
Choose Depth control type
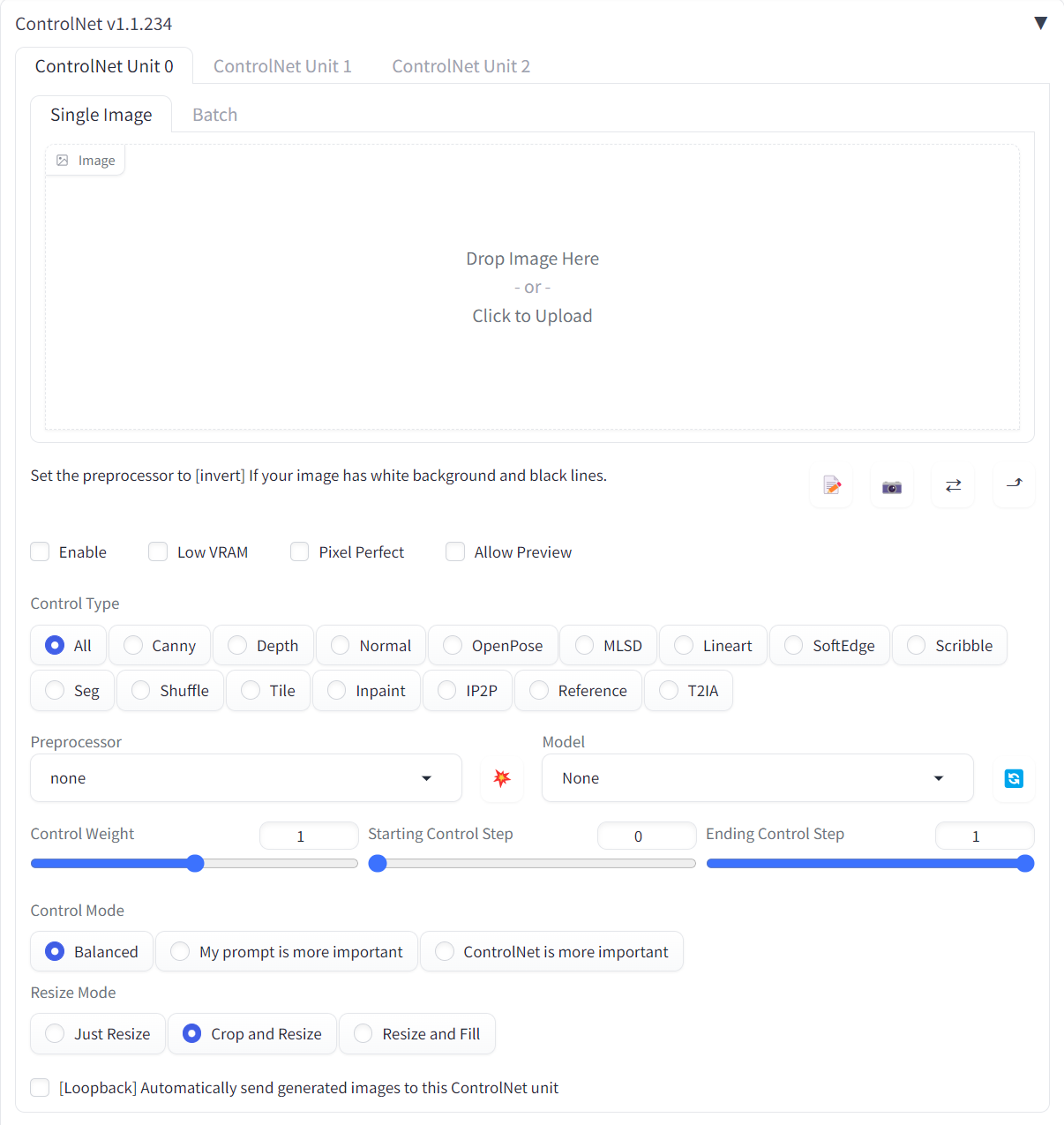click(263, 645)
